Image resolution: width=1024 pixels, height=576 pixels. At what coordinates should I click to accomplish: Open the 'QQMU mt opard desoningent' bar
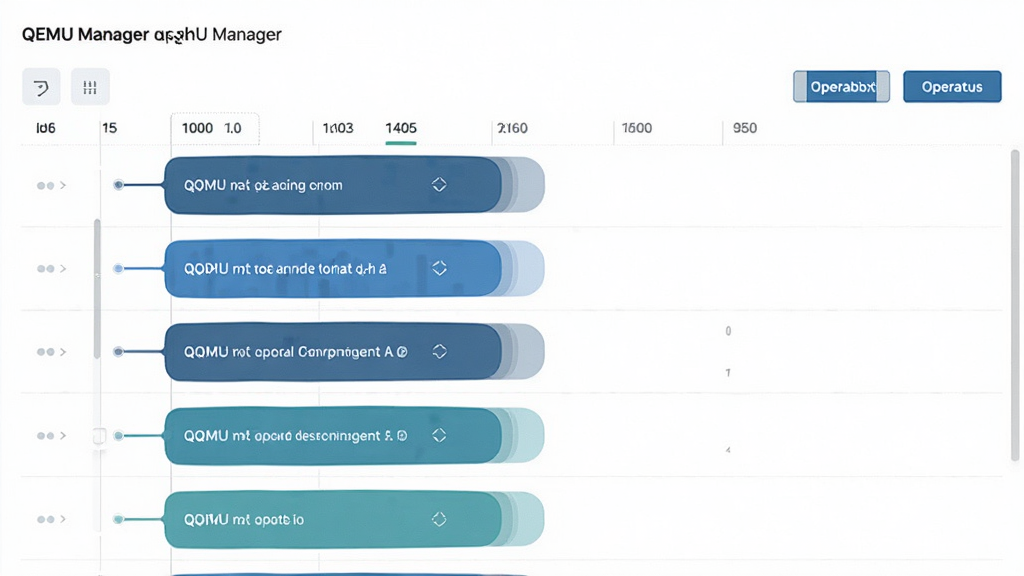coord(333,436)
